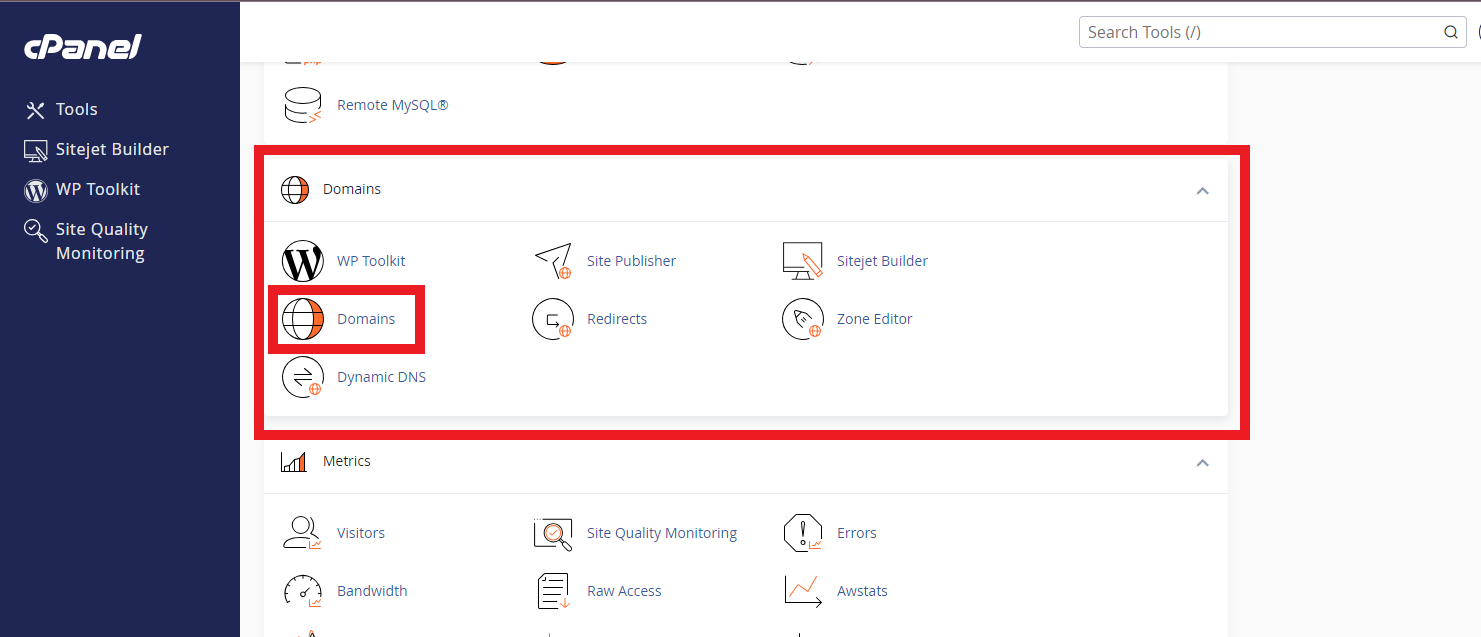
Task: Open Site Quality Monitoring in the sidebar
Action: coord(102,242)
